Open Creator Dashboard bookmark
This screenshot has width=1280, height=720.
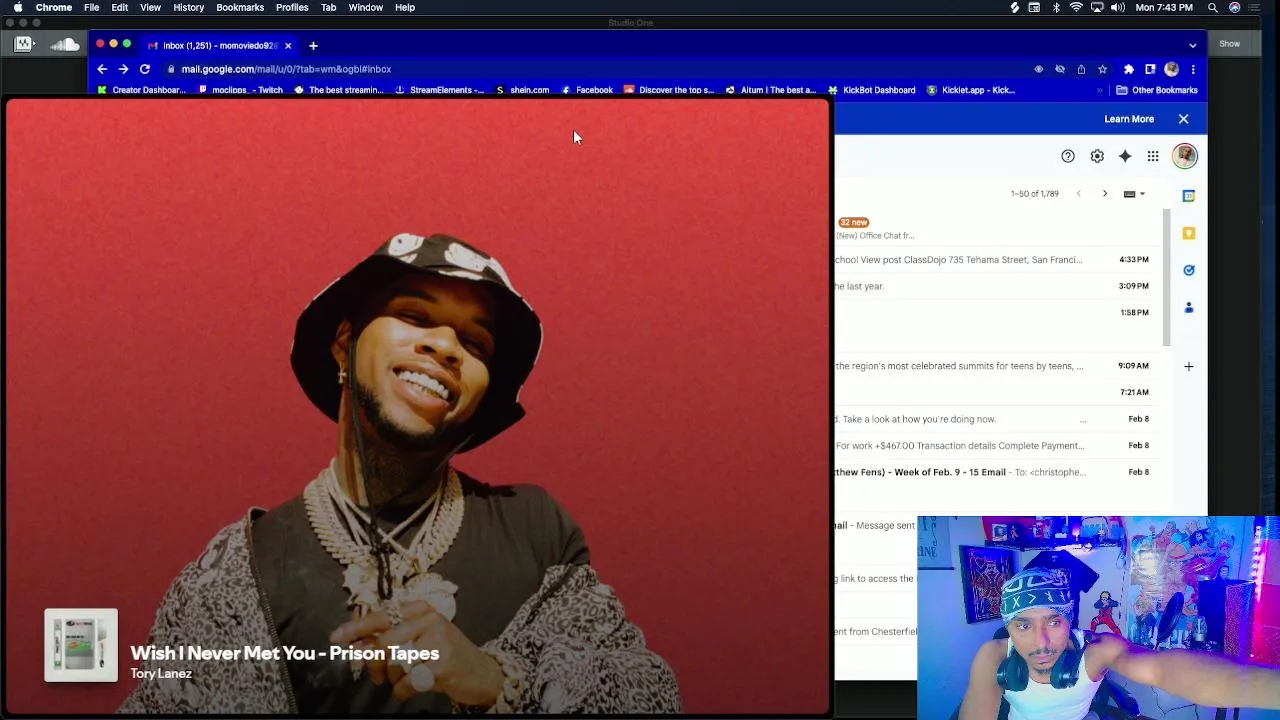(141, 90)
